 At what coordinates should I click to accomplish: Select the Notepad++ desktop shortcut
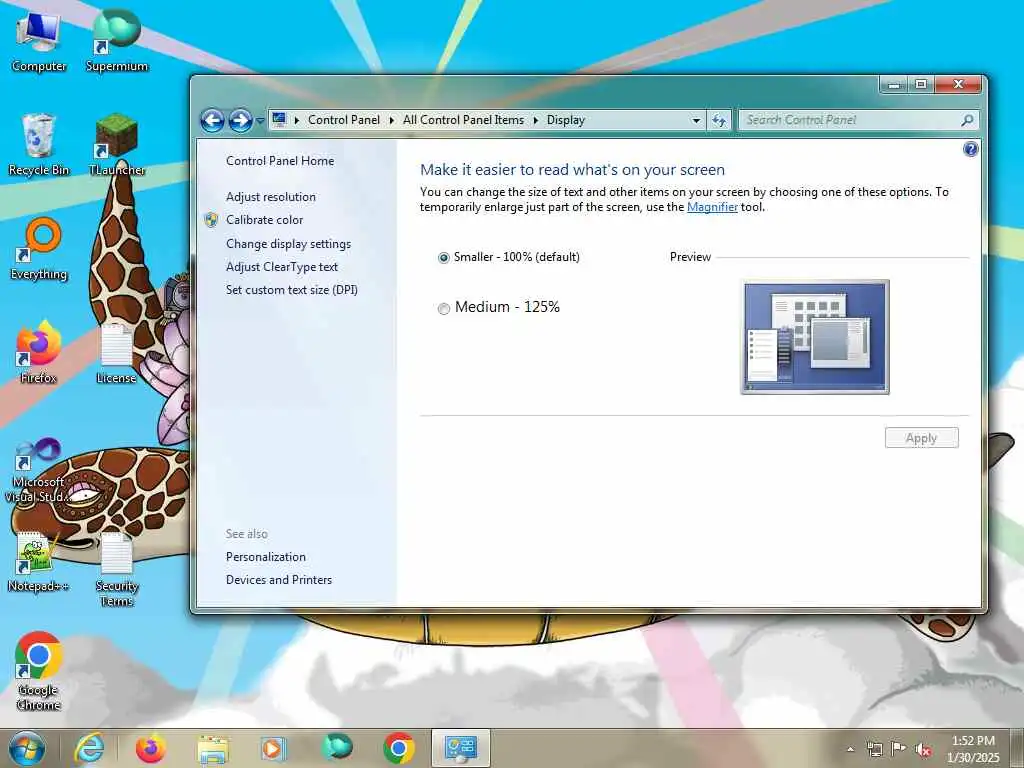(38, 562)
